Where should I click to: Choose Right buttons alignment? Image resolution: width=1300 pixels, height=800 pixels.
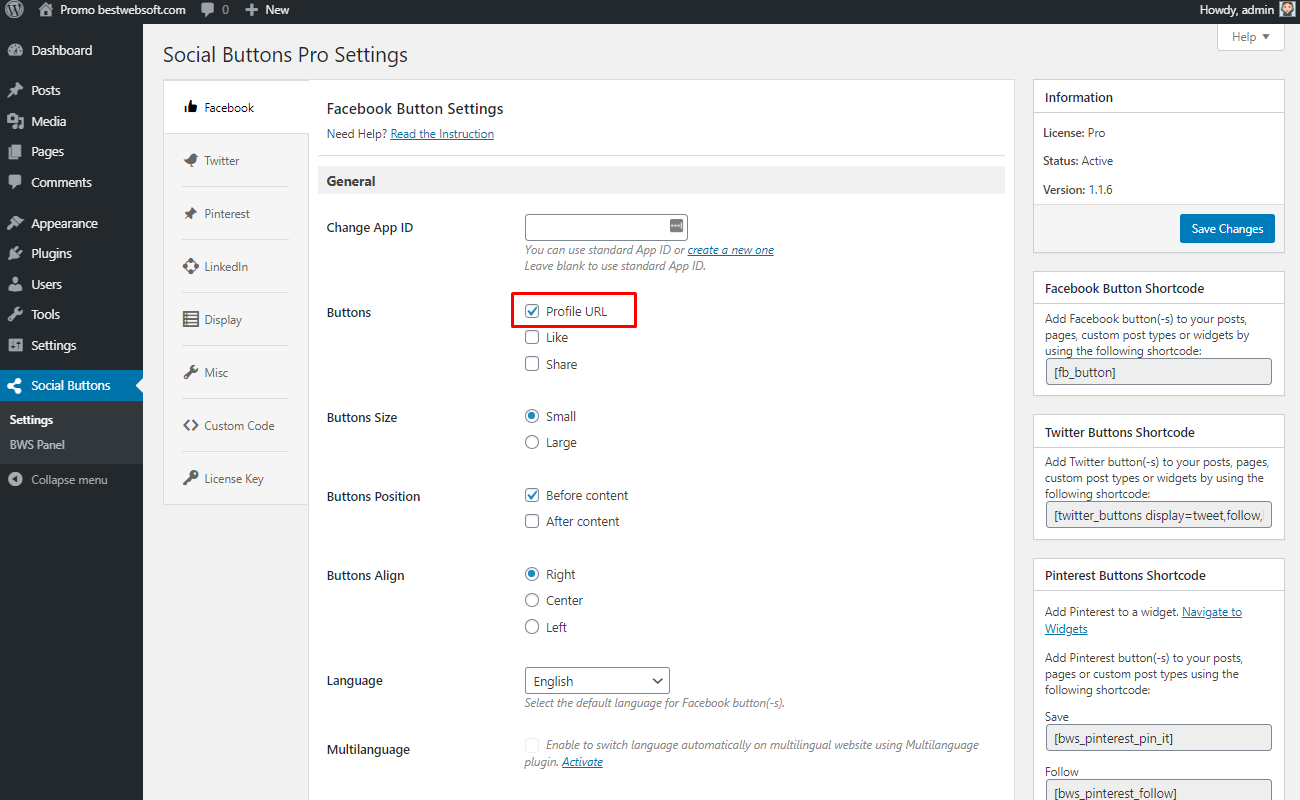coord(532,574)
